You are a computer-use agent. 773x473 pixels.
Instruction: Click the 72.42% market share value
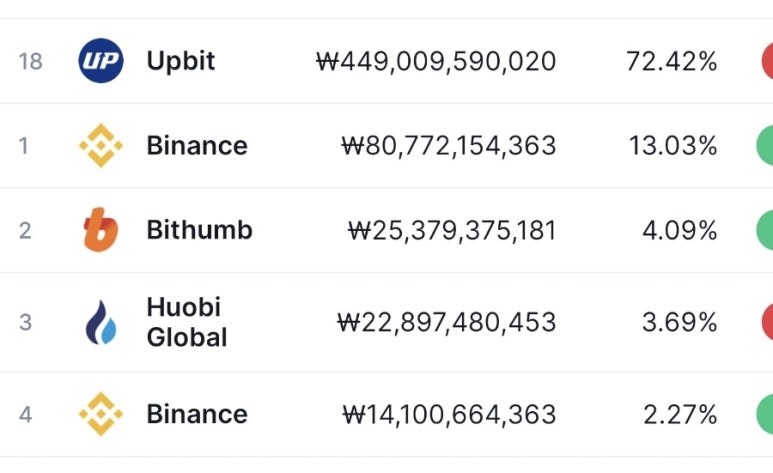pyautogui.click(x=671, y=62)
